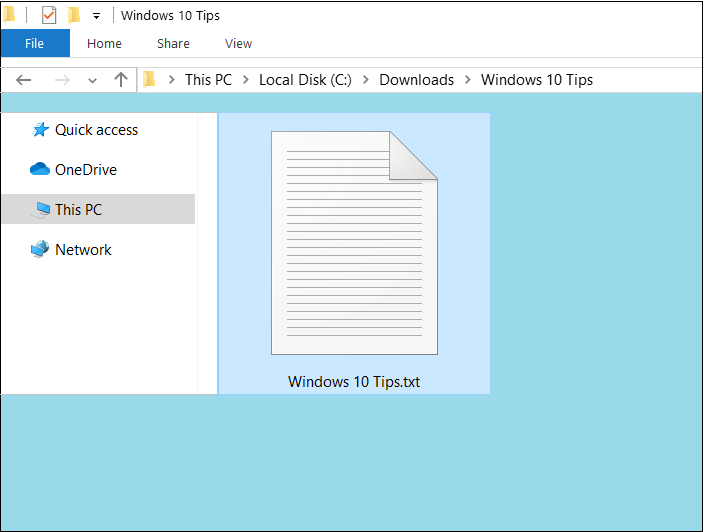Viewport: 704px width, 532px height.
Task: Click the Back navigation arrow
Action: (23, 80)
